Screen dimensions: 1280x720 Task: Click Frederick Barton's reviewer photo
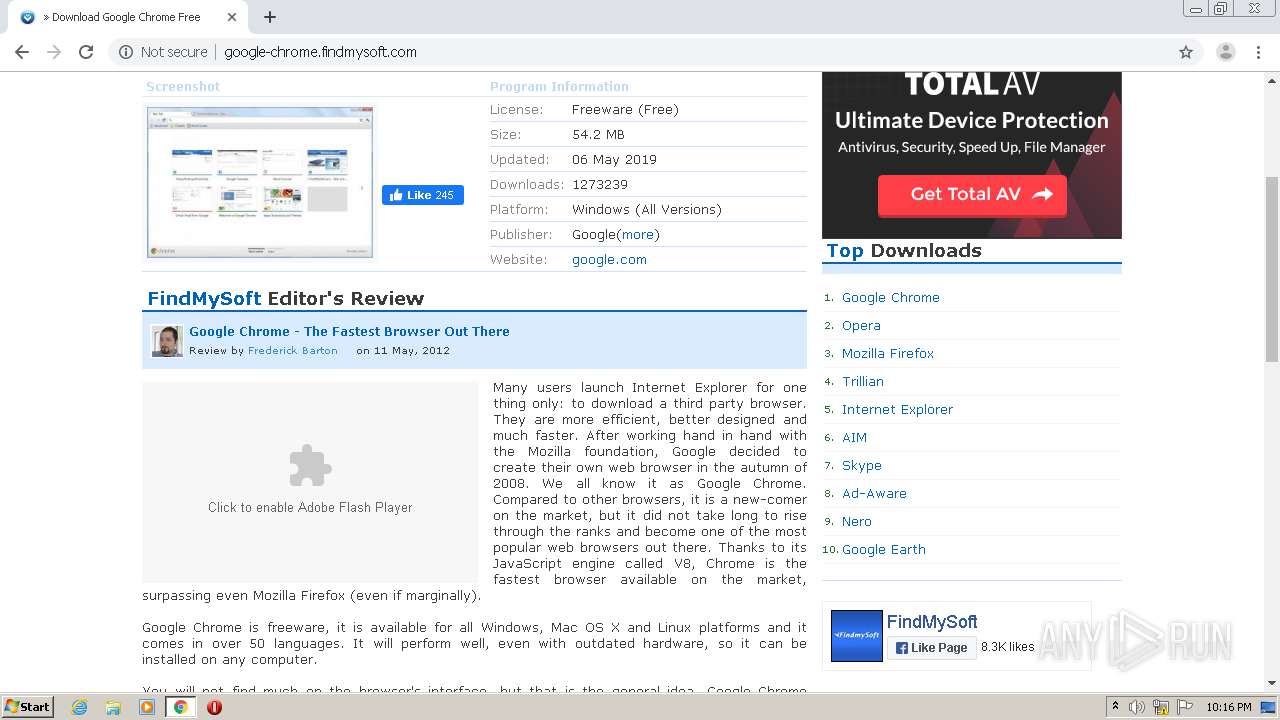pos(167,341)
